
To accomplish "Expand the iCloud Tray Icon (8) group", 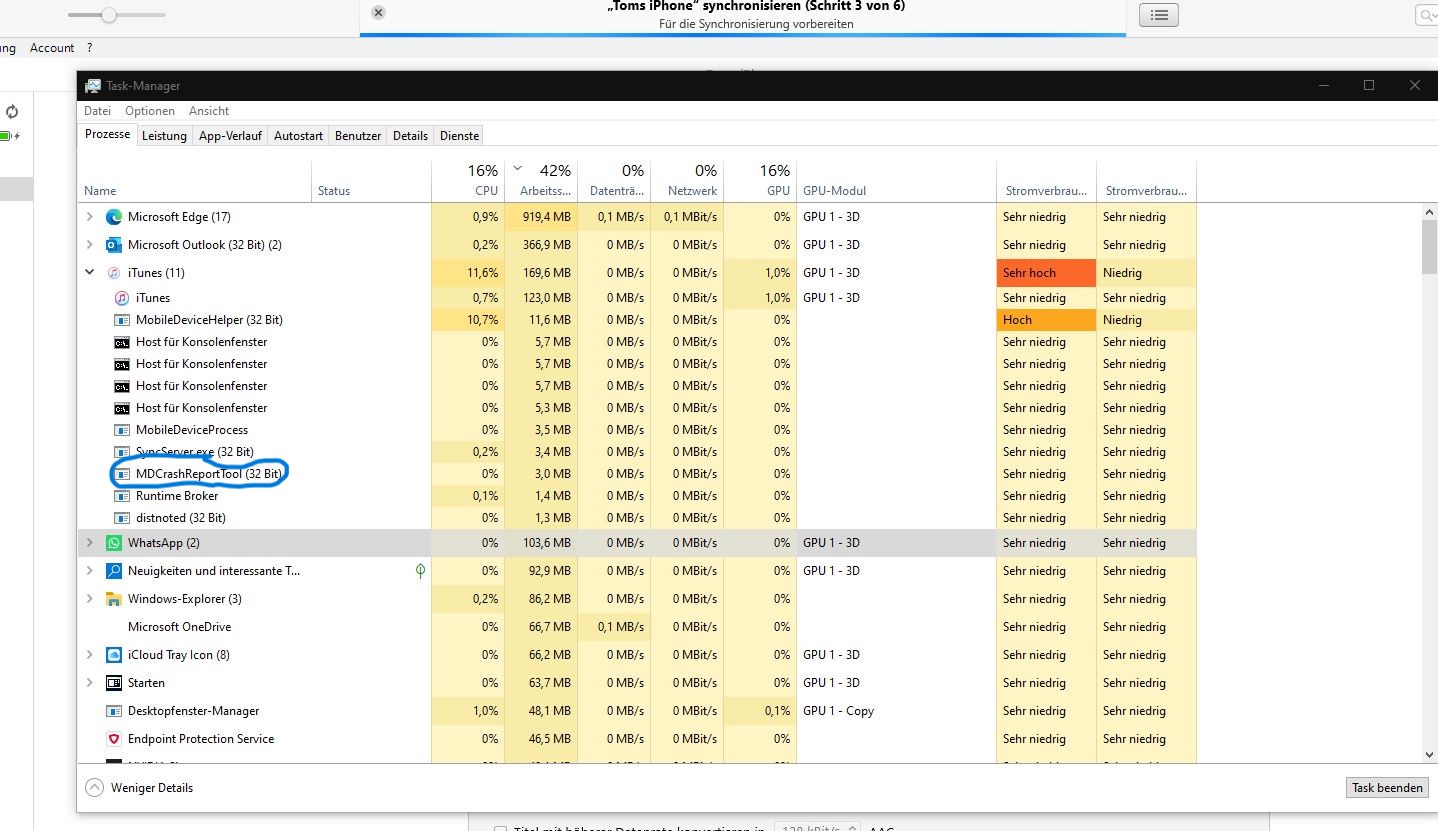I will [90, 655].
